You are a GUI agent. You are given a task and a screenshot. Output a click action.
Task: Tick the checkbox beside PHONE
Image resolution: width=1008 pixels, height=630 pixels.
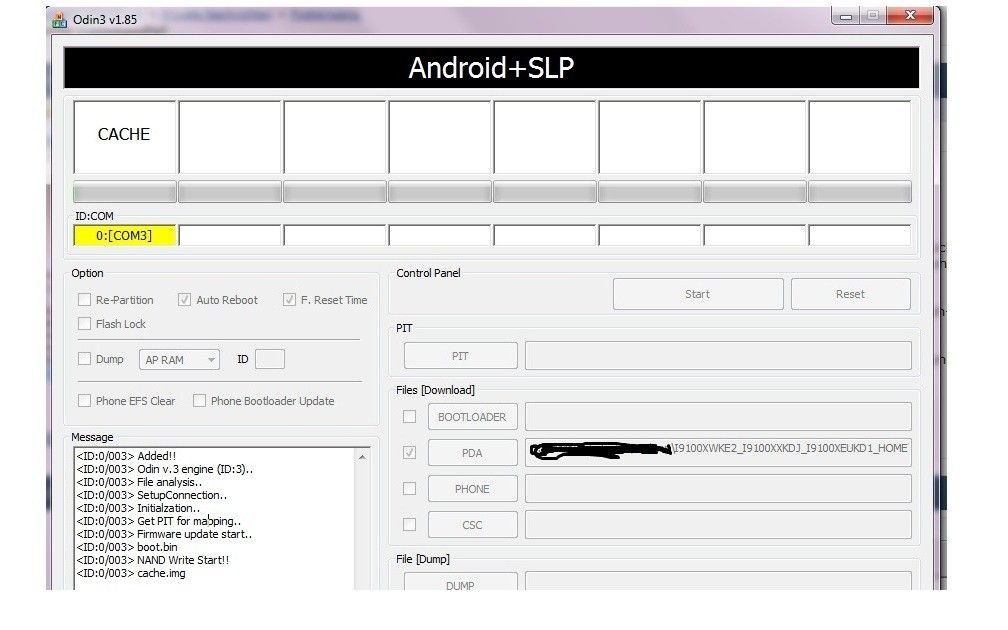(410, 489)
